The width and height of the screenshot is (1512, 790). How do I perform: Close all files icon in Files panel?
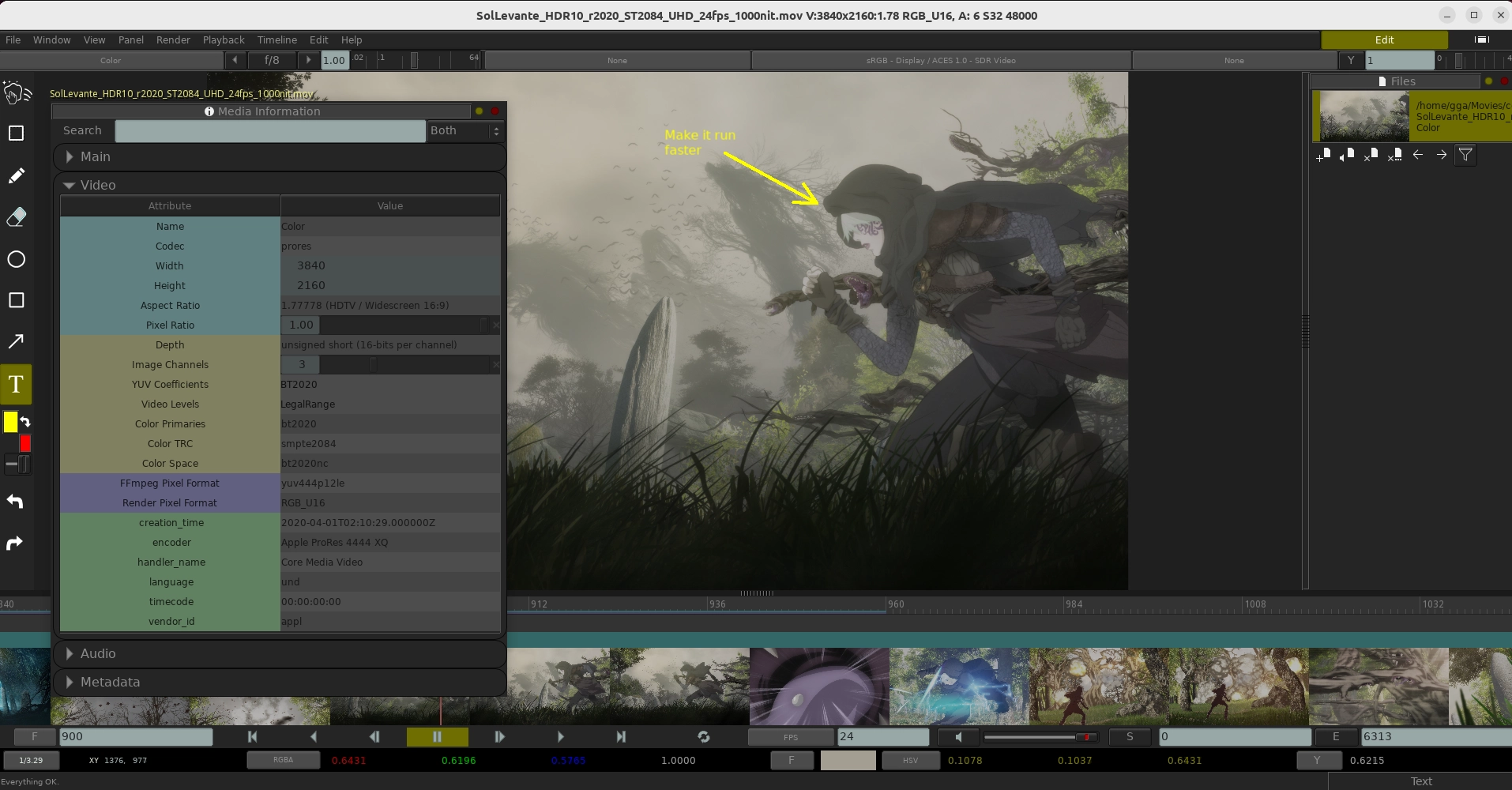(1394, 155)
